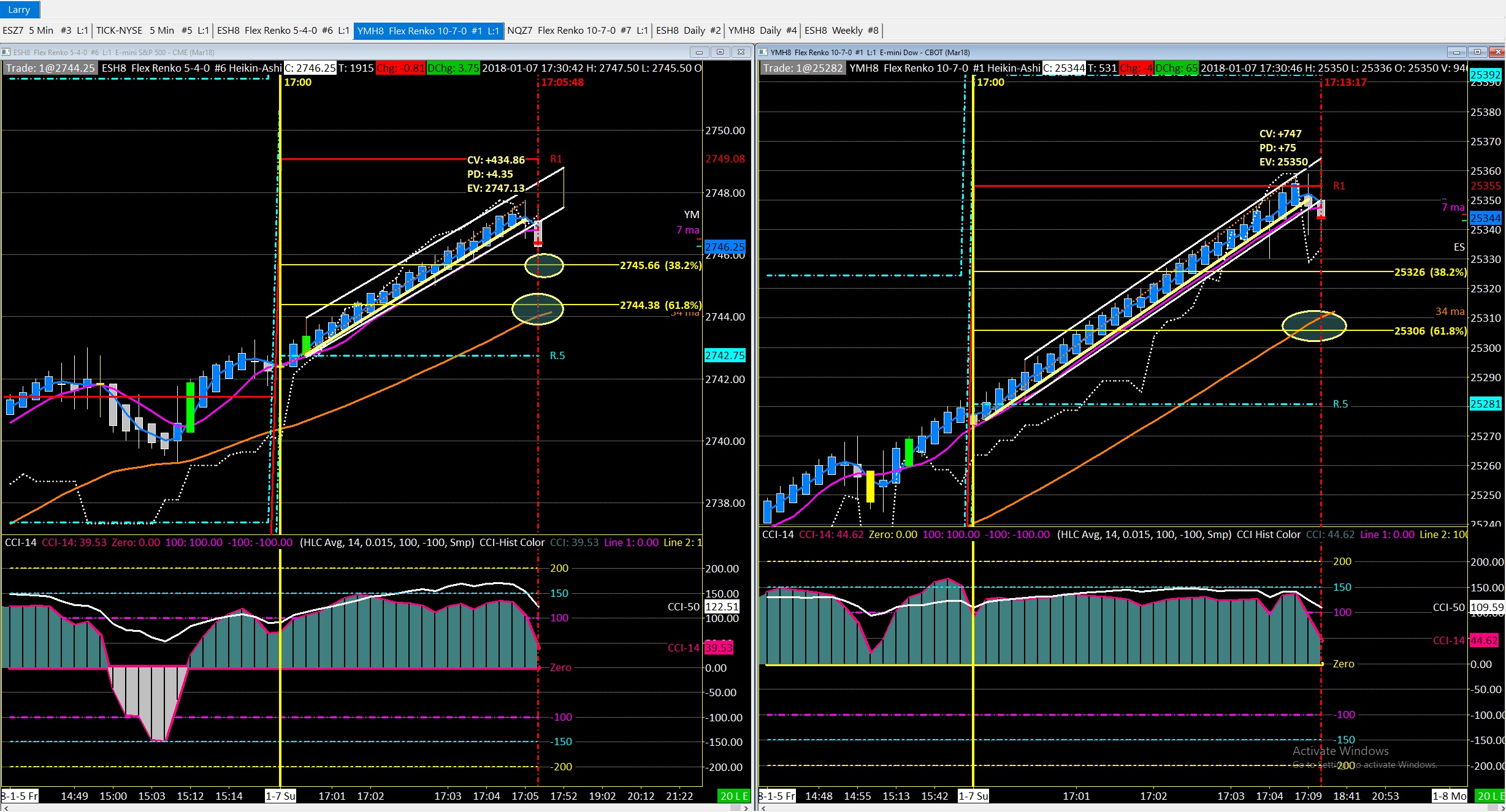Go to the YMH8 Daily #4 tab
Image resolution: width=1506 pixels, height=812 pixels.
pyautogui.click(x=762, y=31)
